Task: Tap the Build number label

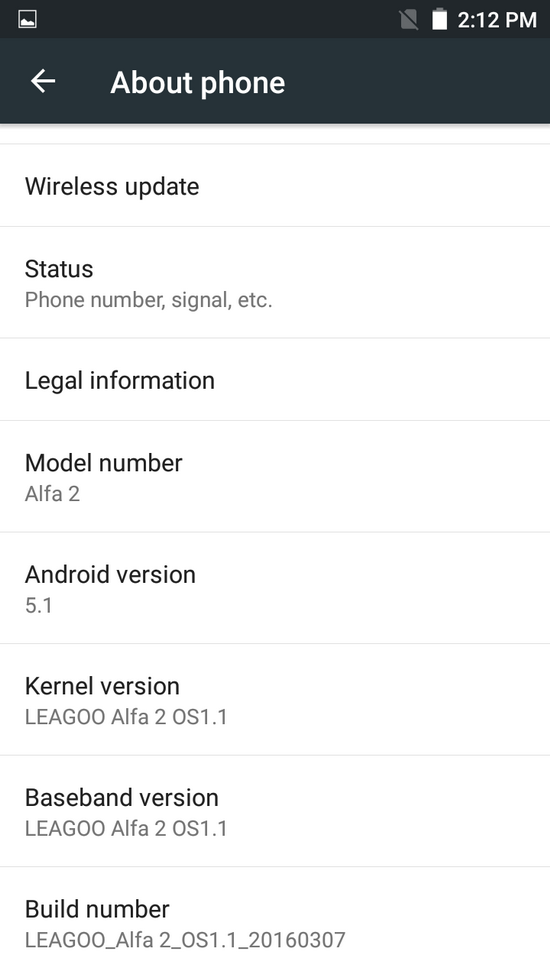Action: coord(97,909)
